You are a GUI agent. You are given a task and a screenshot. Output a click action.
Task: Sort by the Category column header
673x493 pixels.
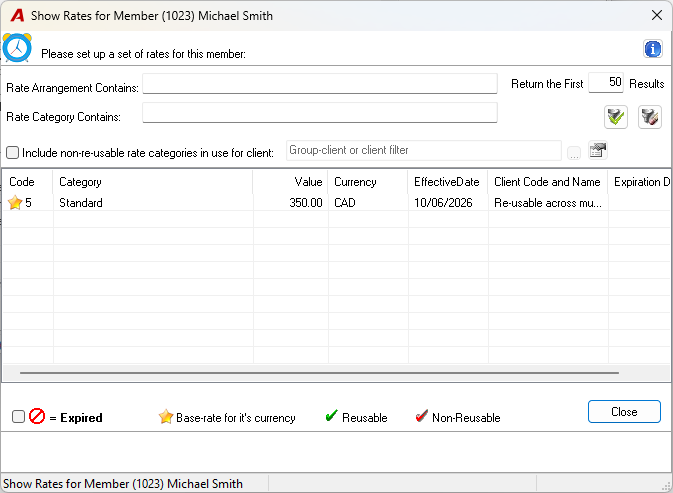(x=153, y=182)
